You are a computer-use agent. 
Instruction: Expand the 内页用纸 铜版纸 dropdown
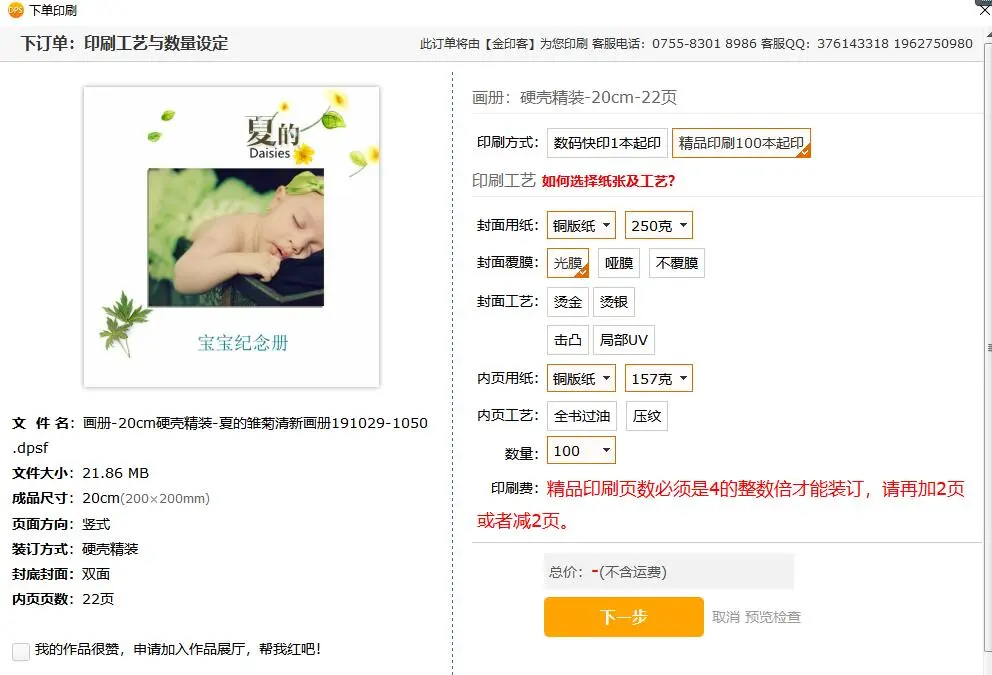click(581, 378)
